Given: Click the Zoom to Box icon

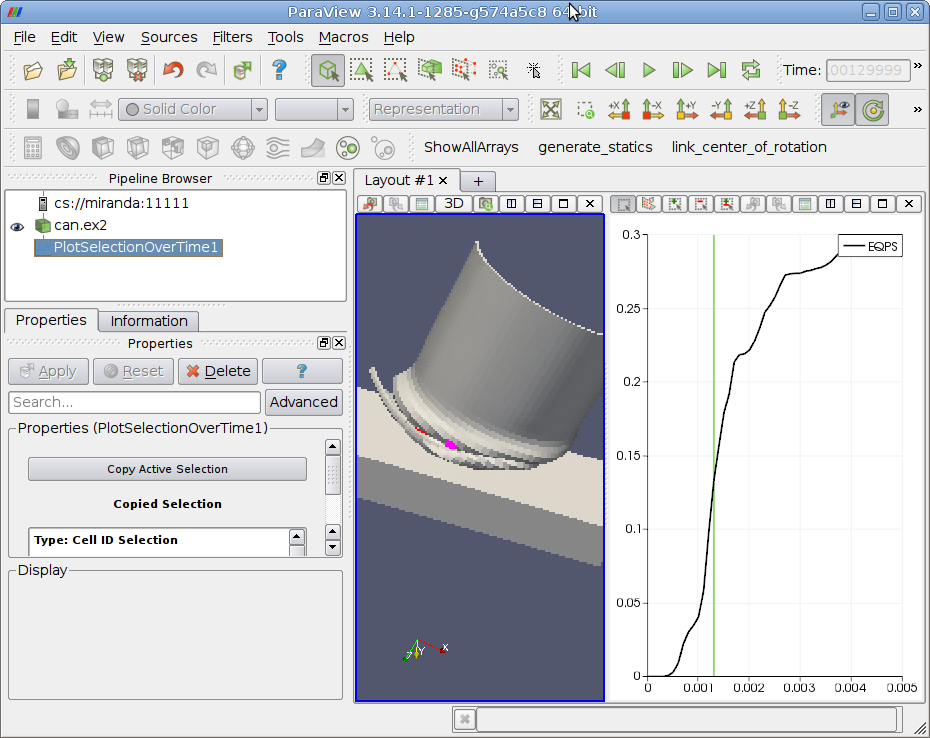Looking at the screenshot, I should pos(585,109).
